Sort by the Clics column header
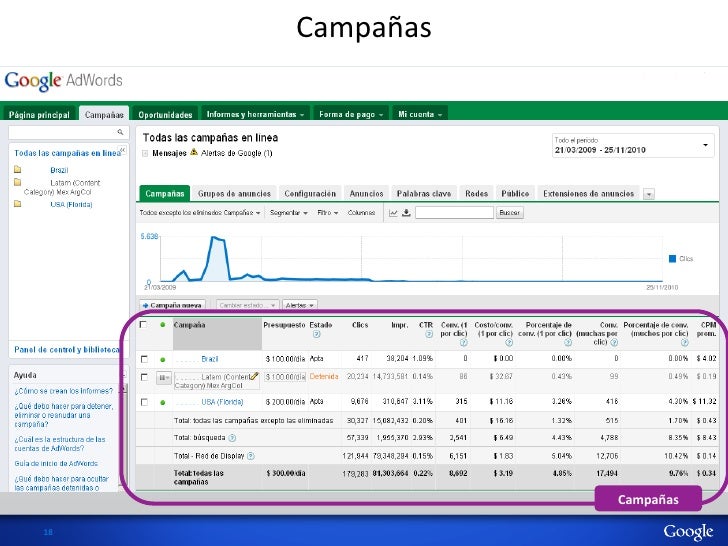The image size is (728, 546). tap(360, 325)
